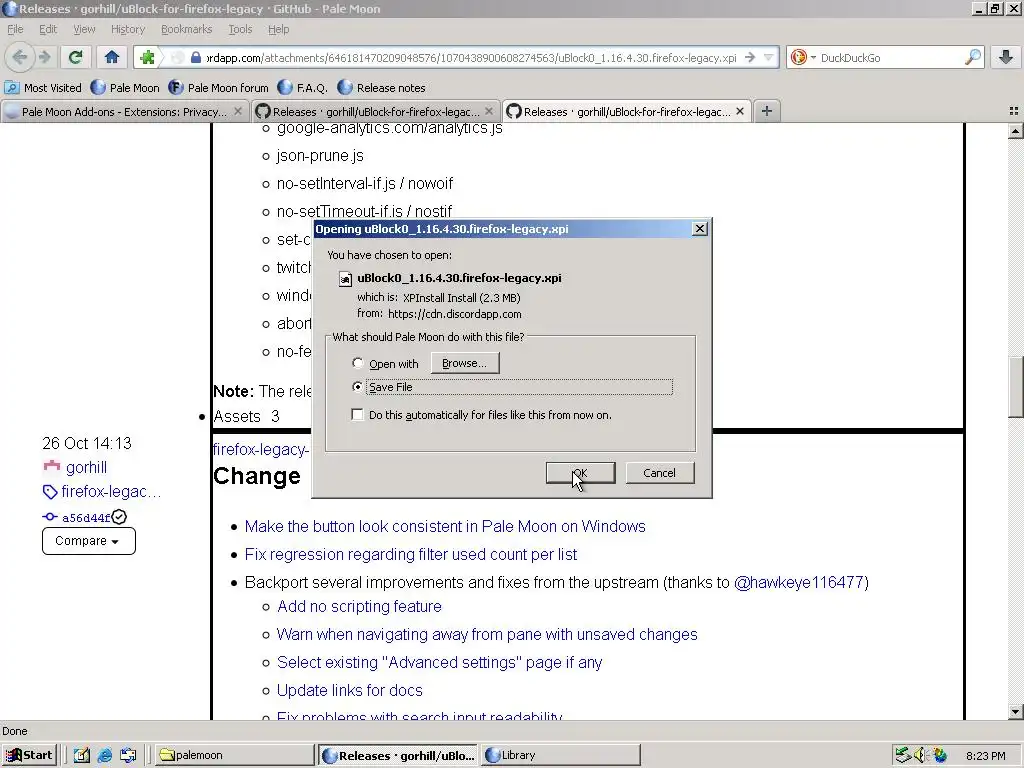Screen dimensions: 1024x768
Task: Open the Release notes bookmark
Action: (x=382, y=88)
